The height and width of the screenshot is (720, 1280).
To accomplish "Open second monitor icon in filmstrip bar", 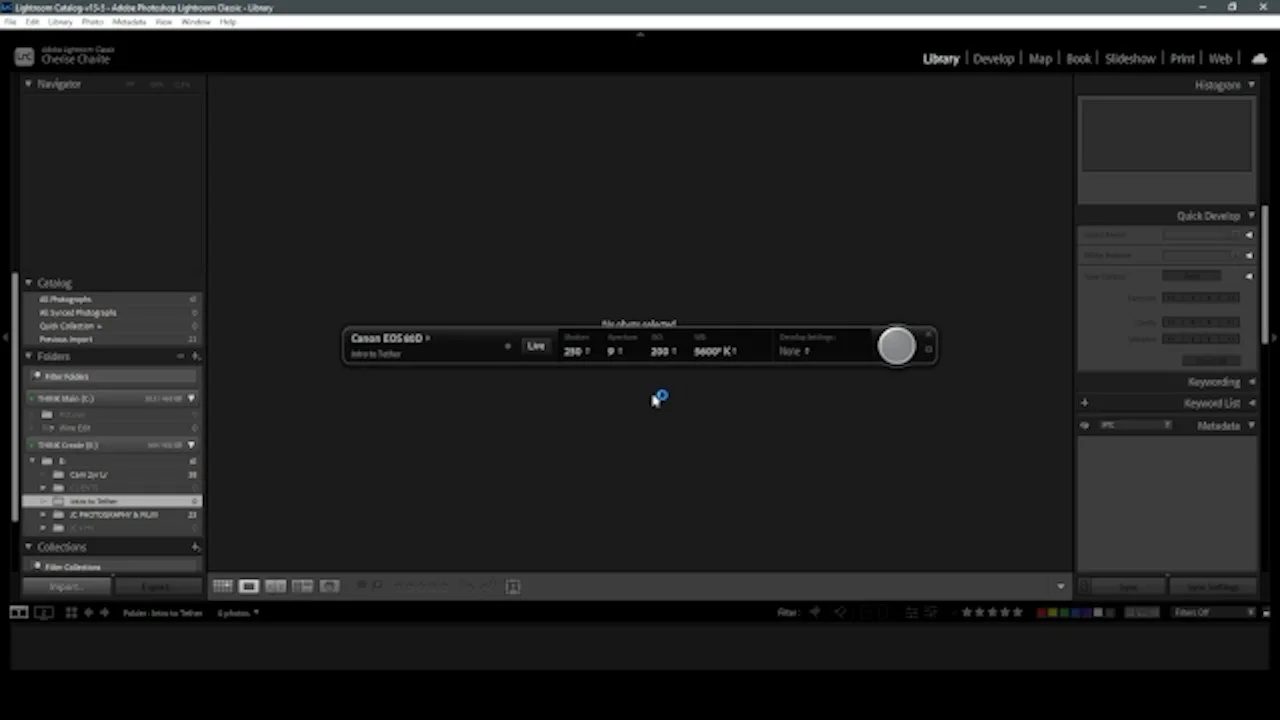I will click(44, 612).
